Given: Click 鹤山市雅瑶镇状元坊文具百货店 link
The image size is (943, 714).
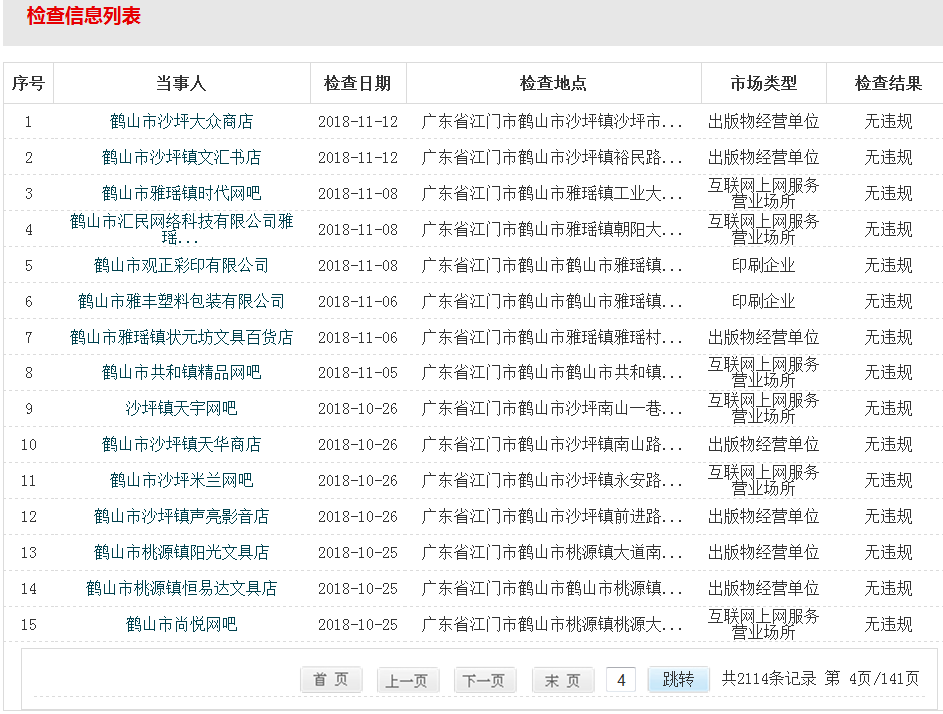Looking at the screenshot, I should [181, 337].
